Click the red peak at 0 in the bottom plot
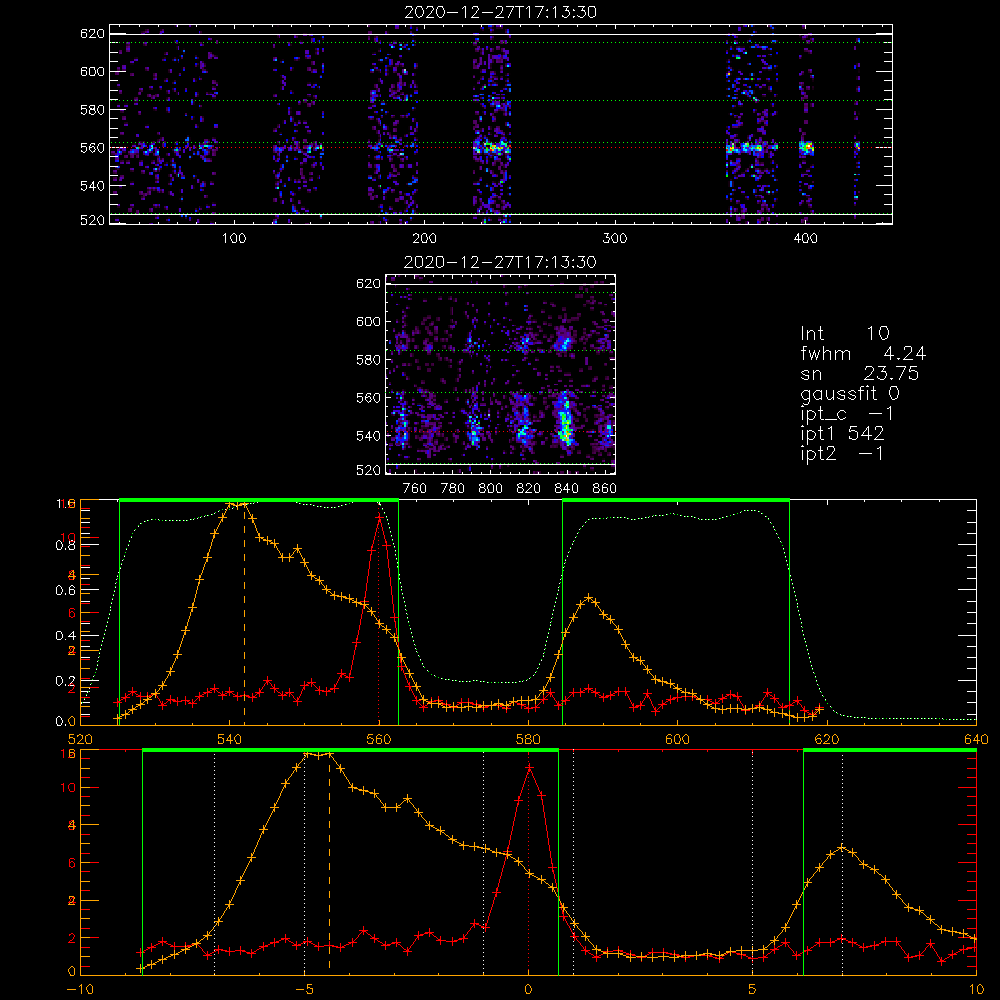 pyautogui.click(x=529, y=768)
